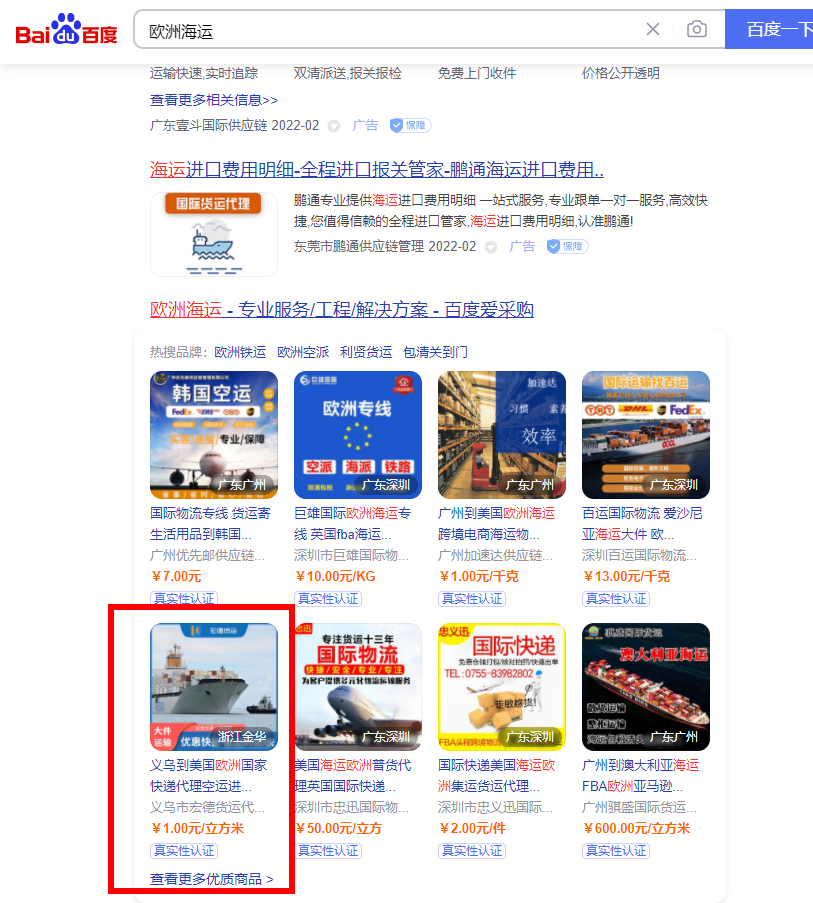Click the 百度一下 search button
Image resolution: width=813 pixels, height=903 pixels.
click(x=769, y=29)
